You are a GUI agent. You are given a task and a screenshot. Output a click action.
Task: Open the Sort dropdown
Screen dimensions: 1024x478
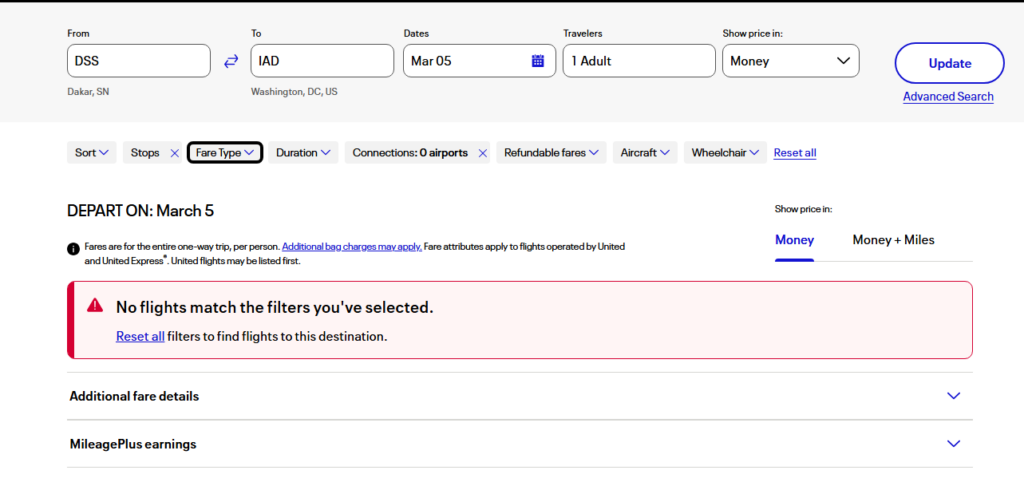click(x=91, y=153)
